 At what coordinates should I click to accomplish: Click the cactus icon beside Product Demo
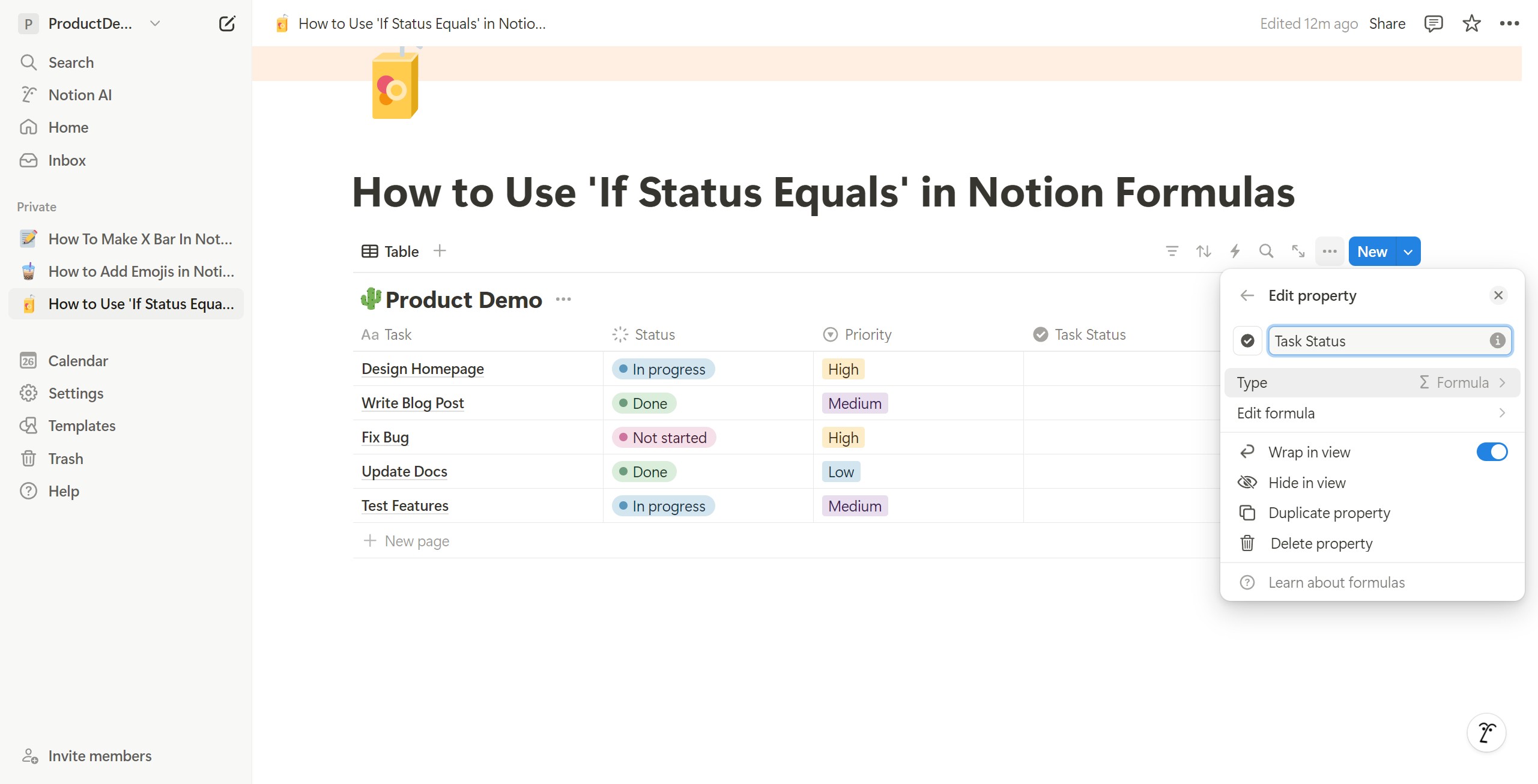[371, 298]
